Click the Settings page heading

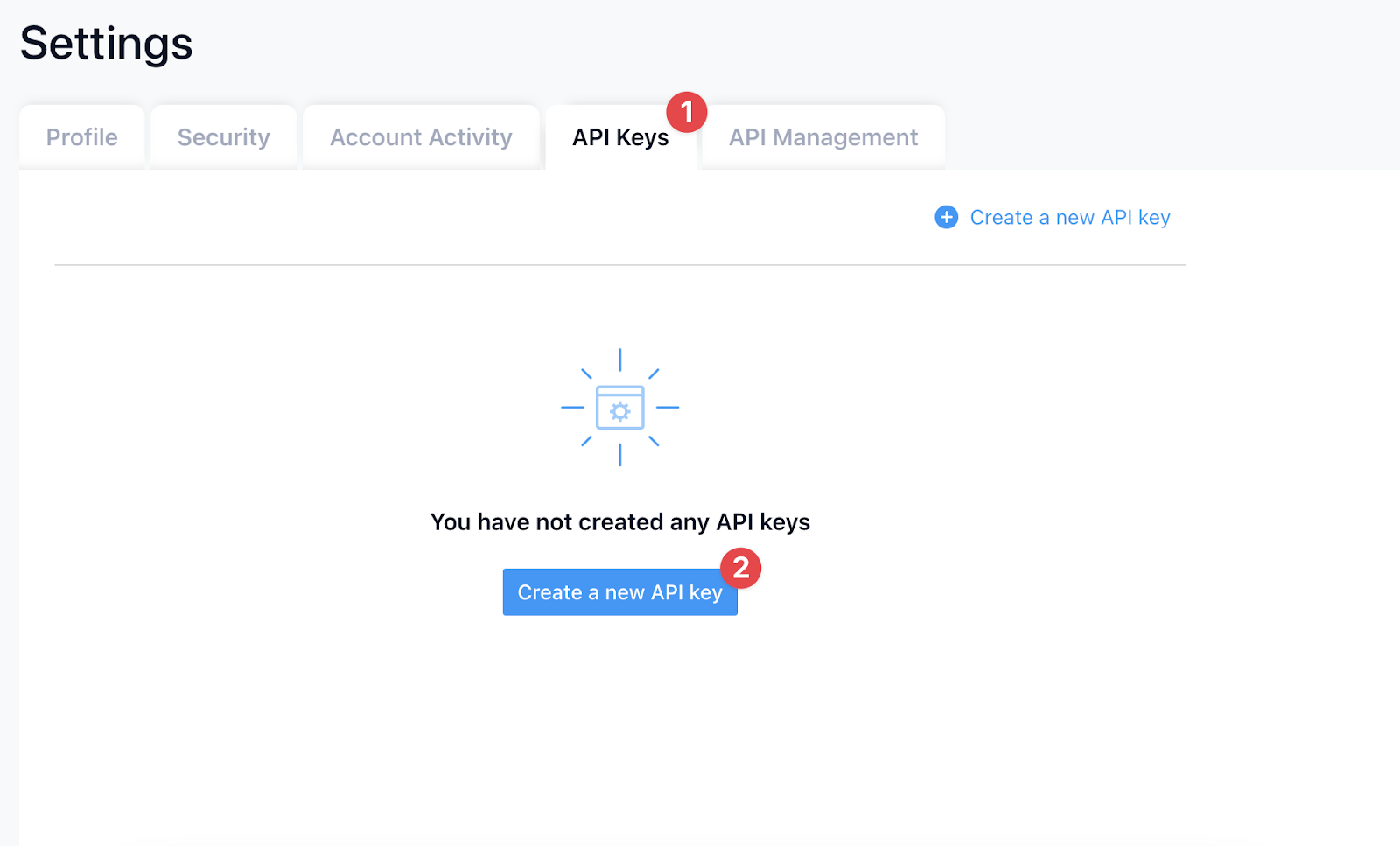click(x=106, y=44)
